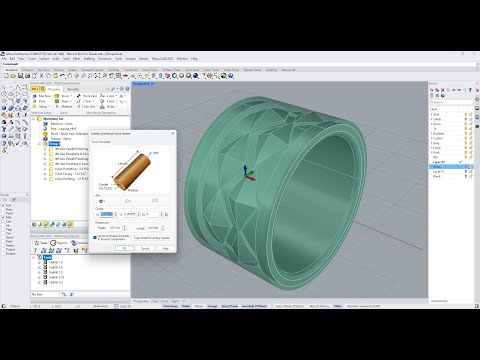Switch to the Simulate tab

coord(73,89)
